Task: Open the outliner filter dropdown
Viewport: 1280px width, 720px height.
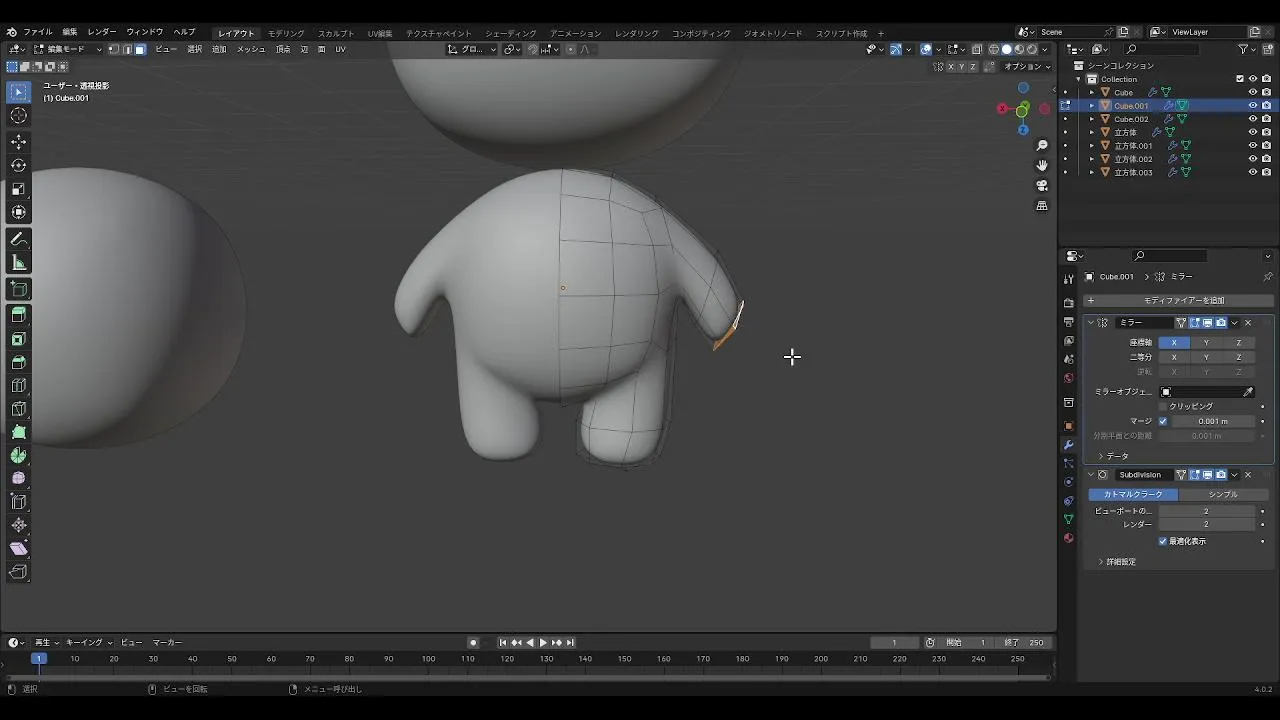Action: (1247, 49)
